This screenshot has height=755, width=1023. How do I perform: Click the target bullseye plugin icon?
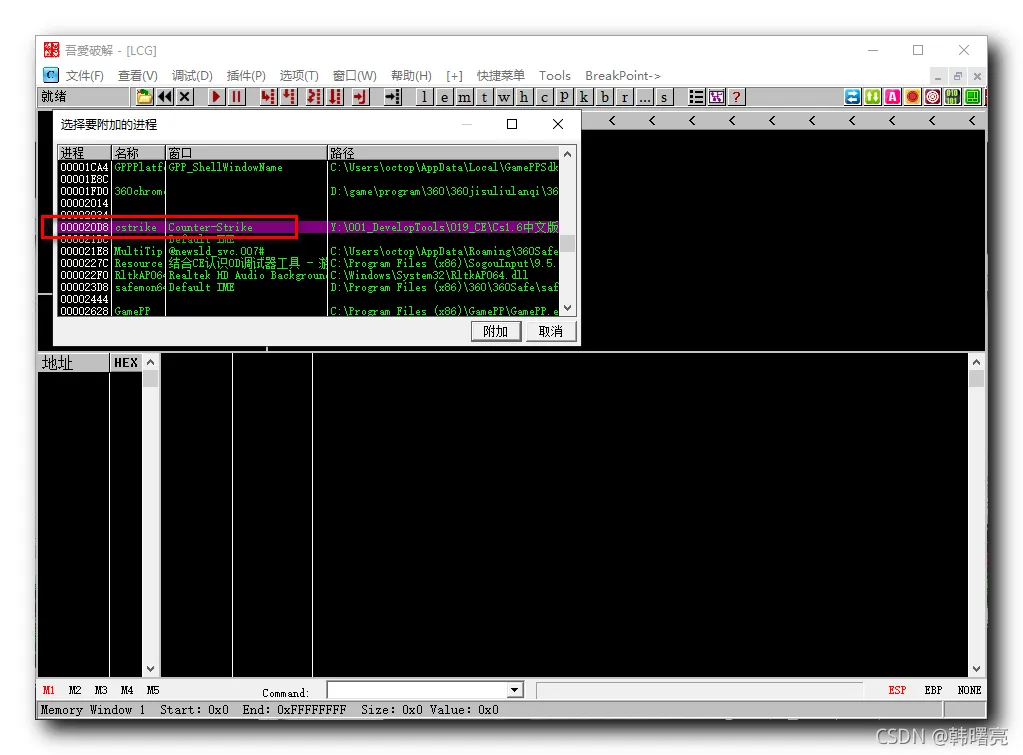932,97
